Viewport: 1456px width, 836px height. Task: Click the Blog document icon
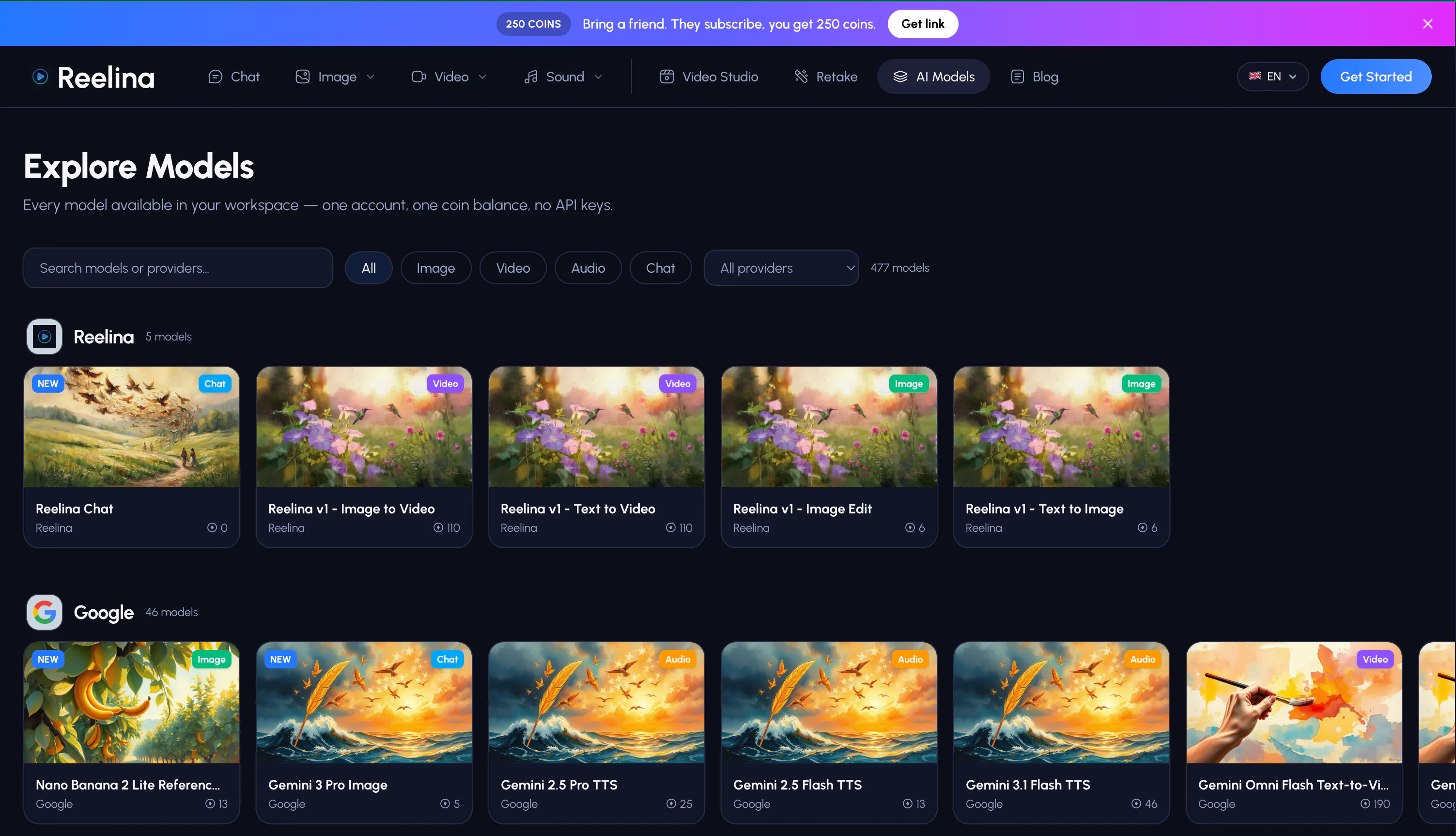click(1017, 77)
